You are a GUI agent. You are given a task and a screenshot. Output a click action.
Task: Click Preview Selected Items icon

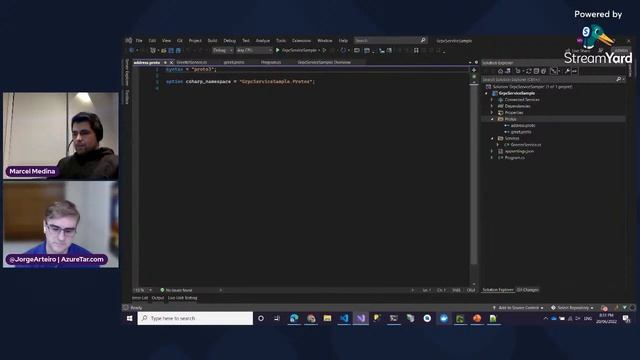pyautogui.click(x=575, y=71)
